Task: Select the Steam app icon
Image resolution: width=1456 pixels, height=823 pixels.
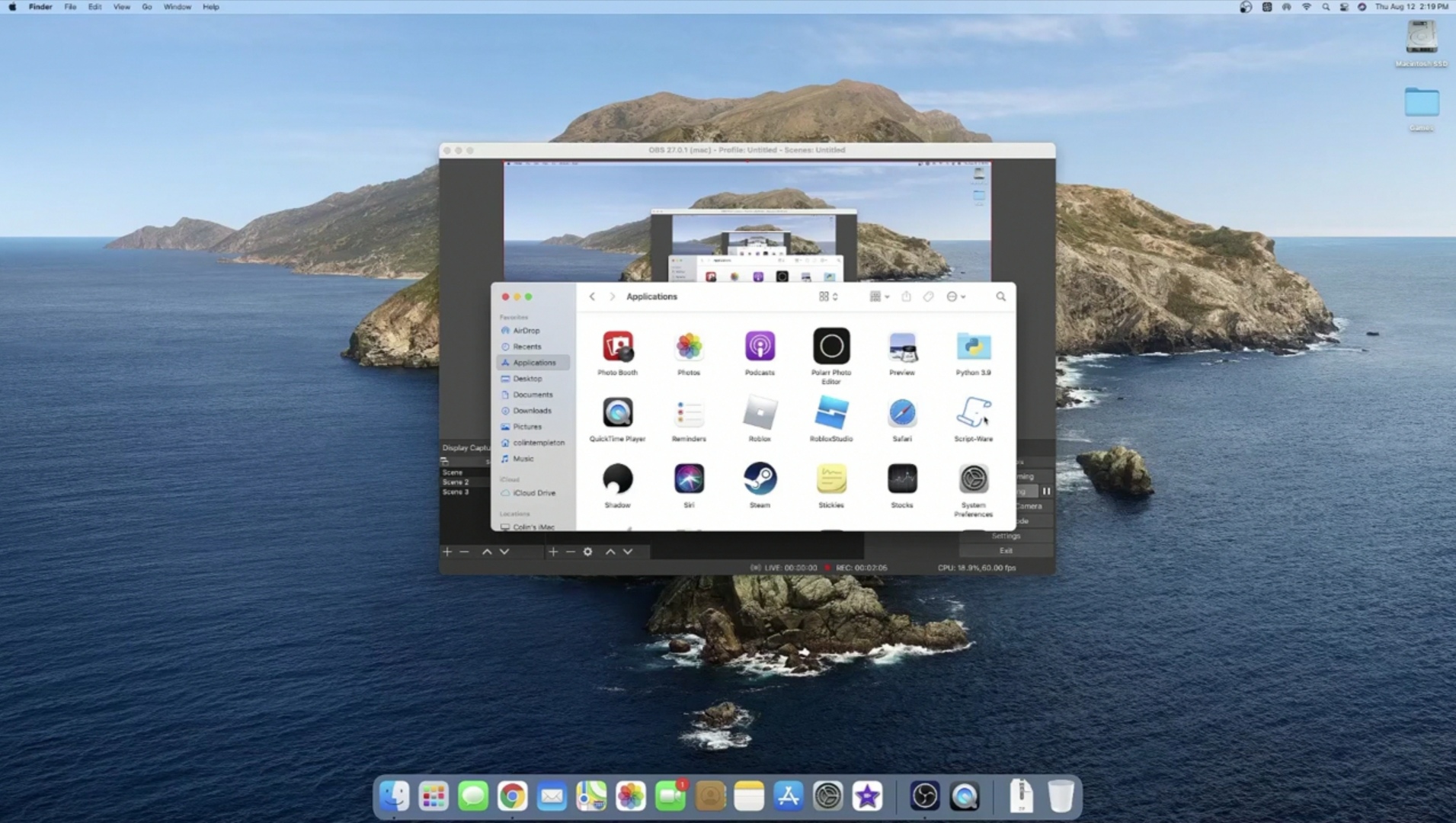Action: click(x=760, y=479)
